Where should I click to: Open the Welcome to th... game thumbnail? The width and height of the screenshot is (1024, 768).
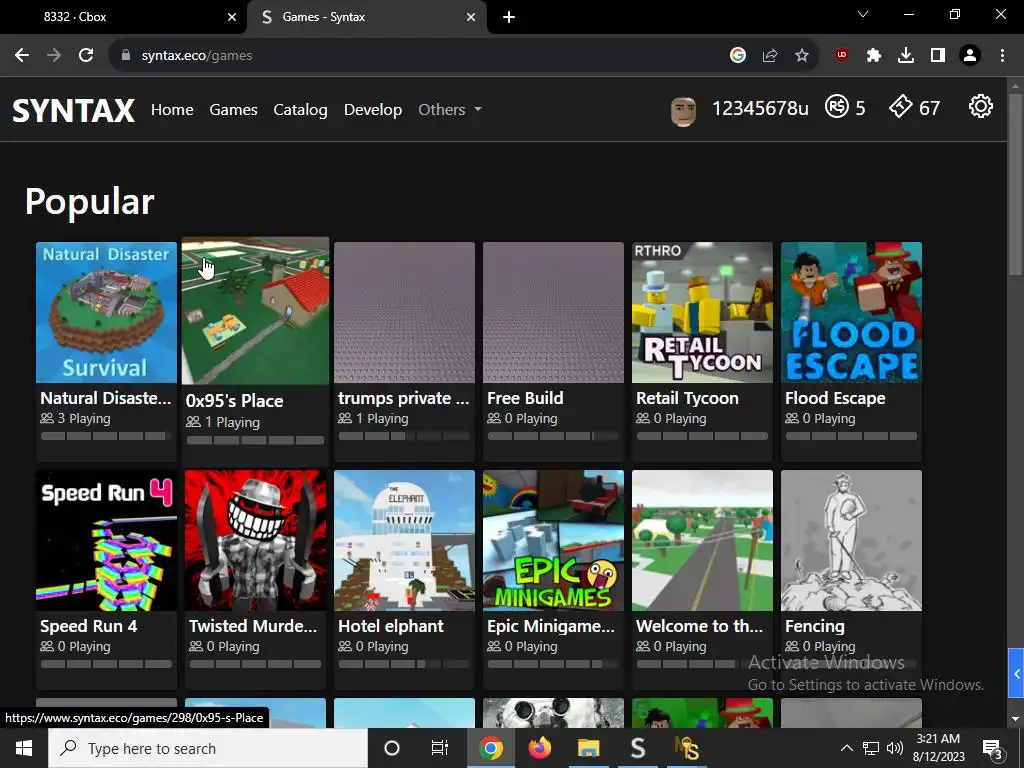(702, 540)
